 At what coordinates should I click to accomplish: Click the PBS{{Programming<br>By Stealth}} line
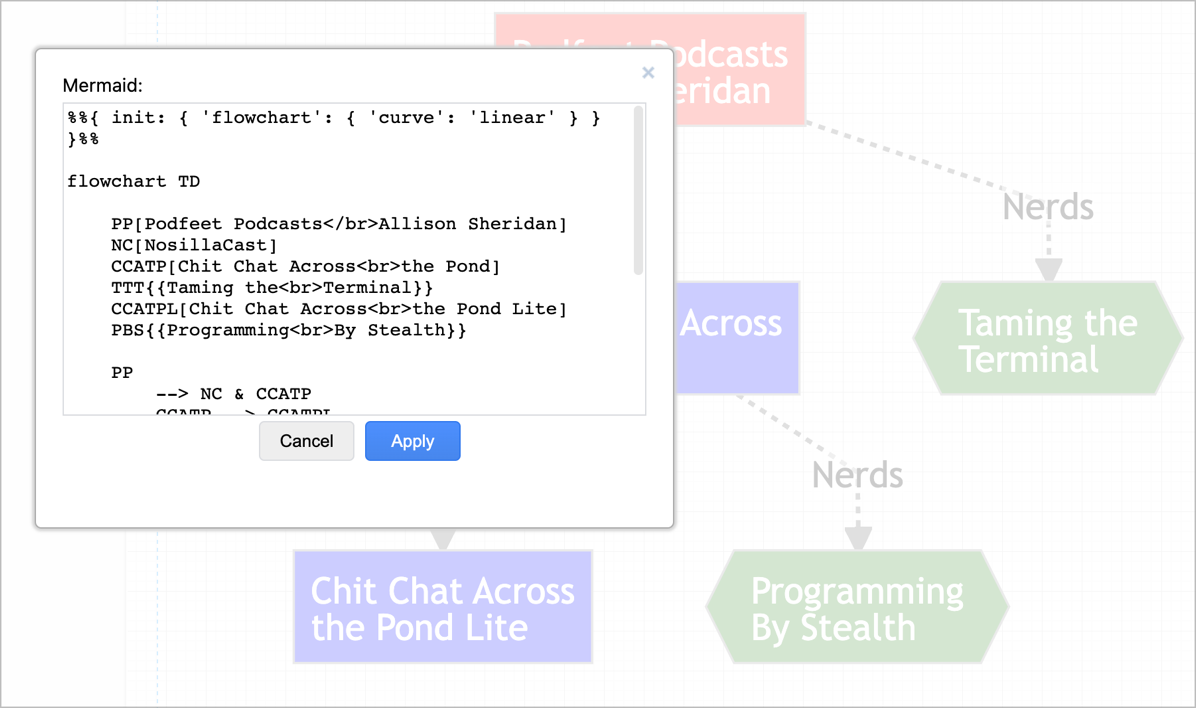pyautogui.click(x=288, y=330)
